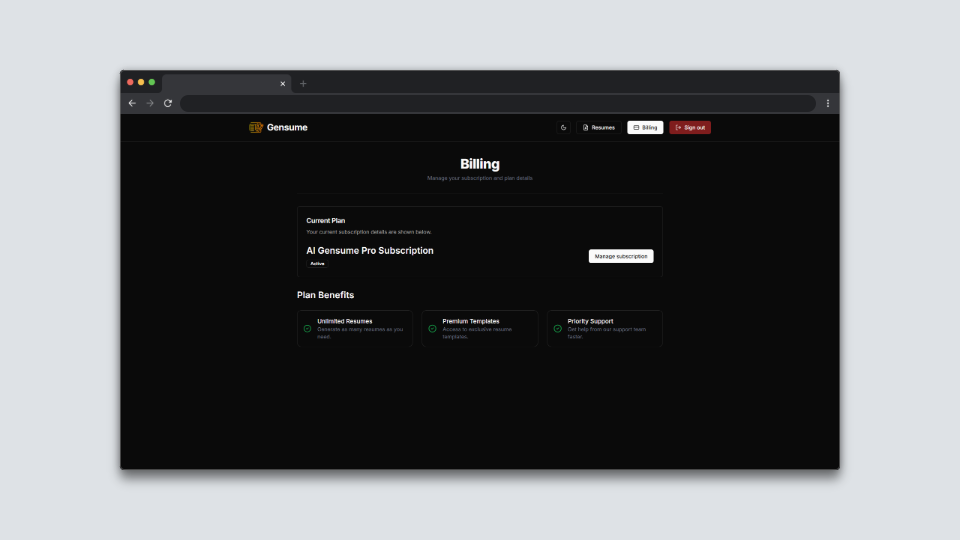Screen dimensions: 960x540
Task: Close the current browser tab
Action: (x=282, y=84)
